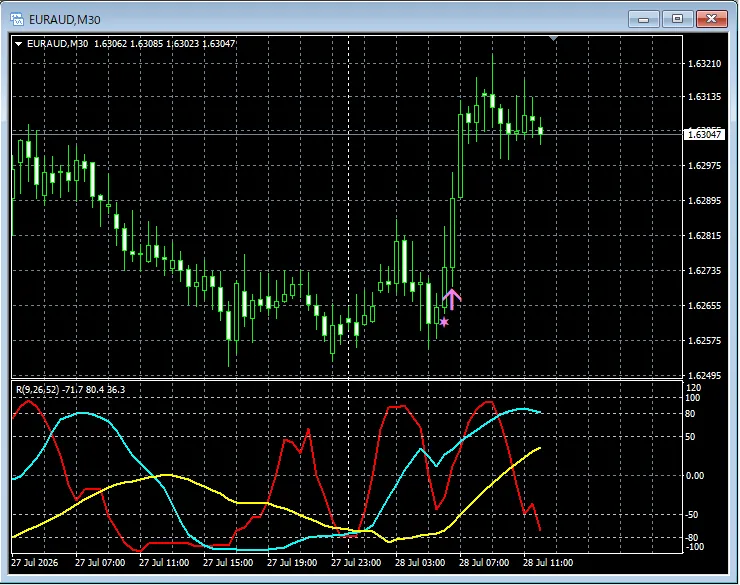This screenshot has height=585, width=740.
Task: Click the current price label 1.63047
Action: [x=704, y=135]
